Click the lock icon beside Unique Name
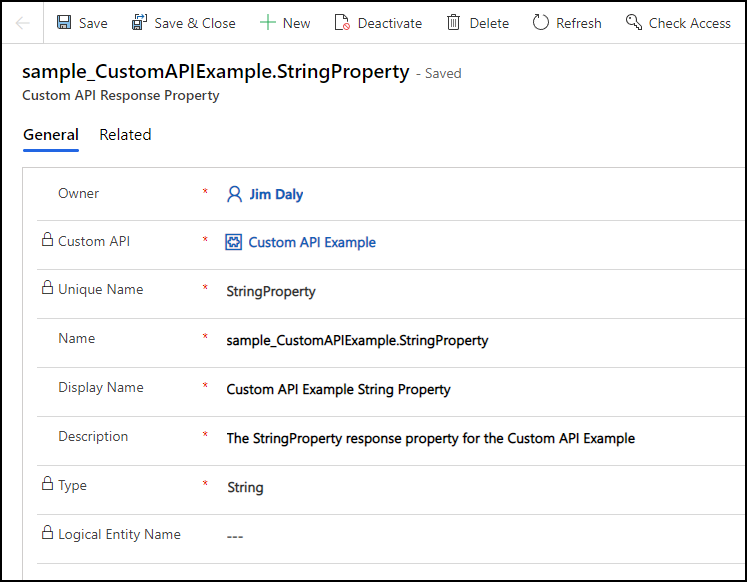This screenshot has width=747, height=582. [x=46, y=288]
